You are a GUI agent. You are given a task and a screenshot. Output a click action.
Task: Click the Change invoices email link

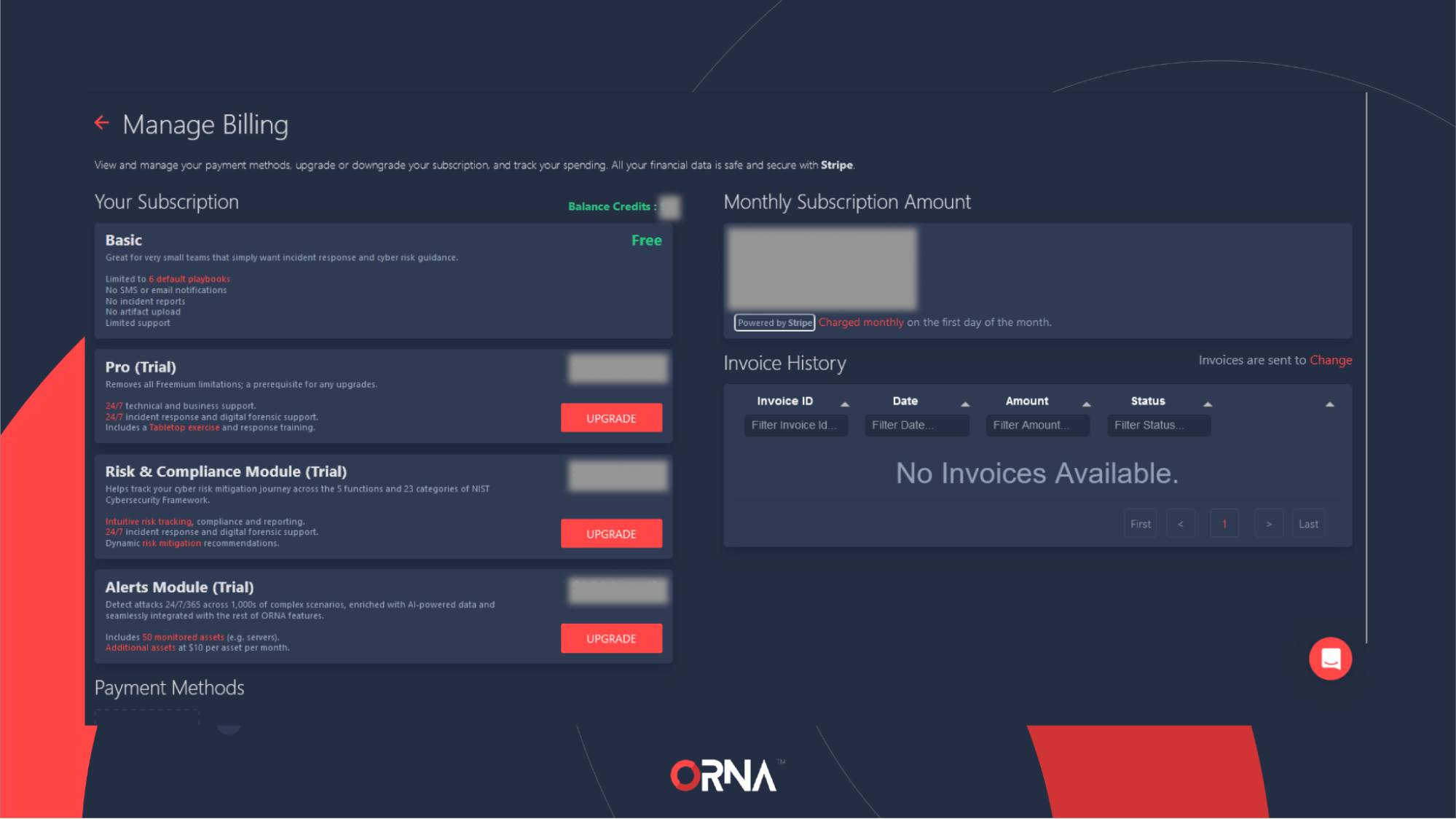[x=1331, y=360]
